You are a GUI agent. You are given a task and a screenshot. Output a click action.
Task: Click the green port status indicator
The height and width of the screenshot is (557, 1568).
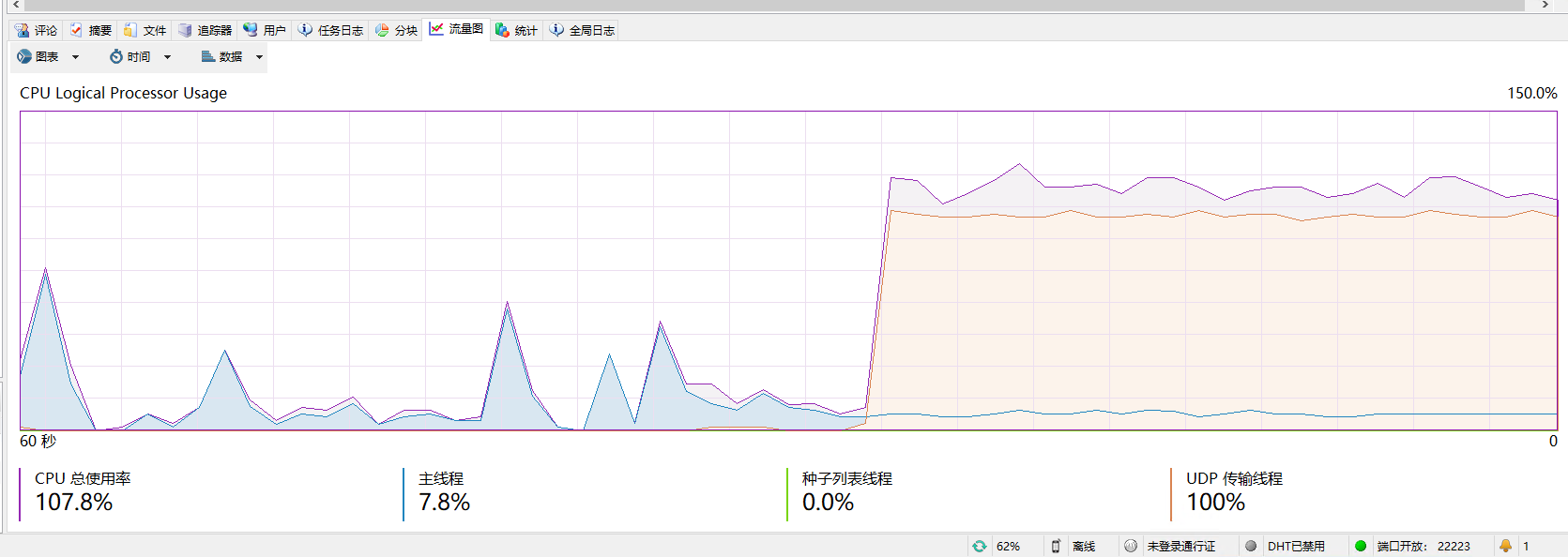click(x=1361, y=546)
